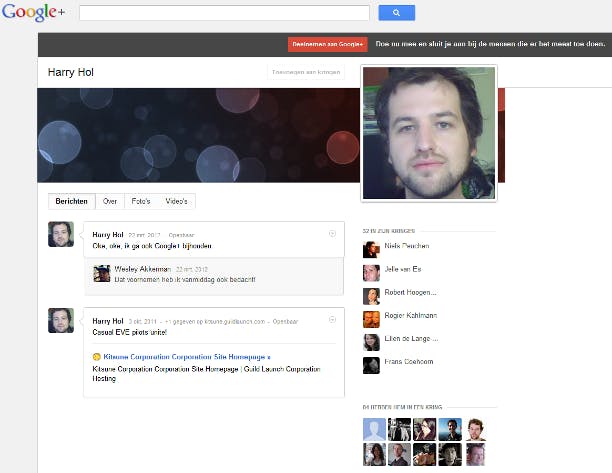Image resolution: width=612 pixels, height=473 pixels.
Task: Click the blue search magnifier button
Action: click(397, 13)
